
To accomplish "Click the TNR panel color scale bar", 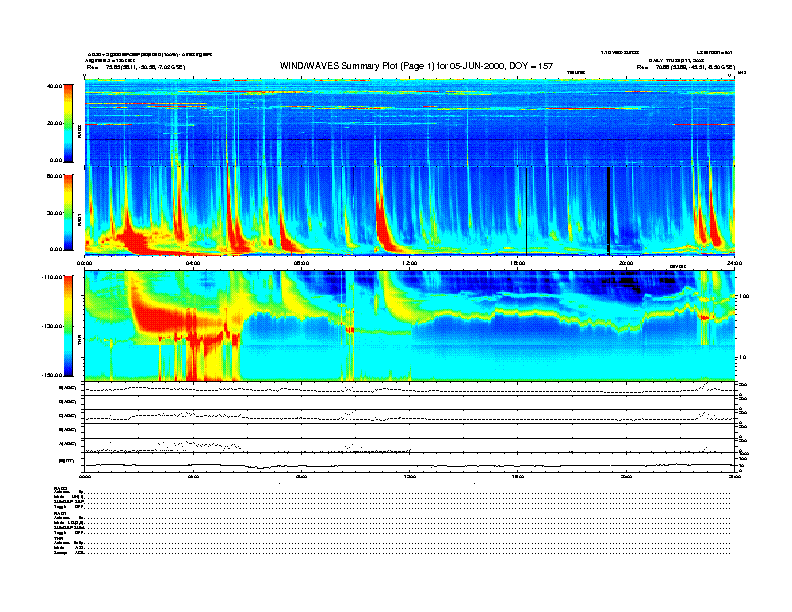I will click(68, 326).
